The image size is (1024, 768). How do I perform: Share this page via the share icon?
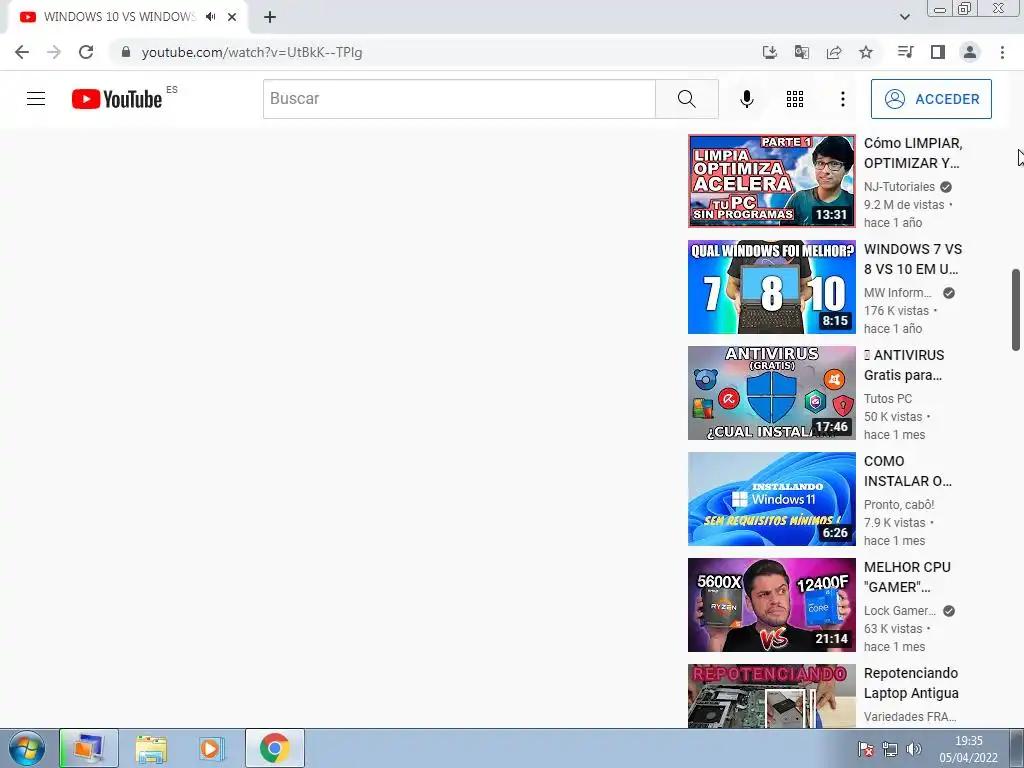834,52
